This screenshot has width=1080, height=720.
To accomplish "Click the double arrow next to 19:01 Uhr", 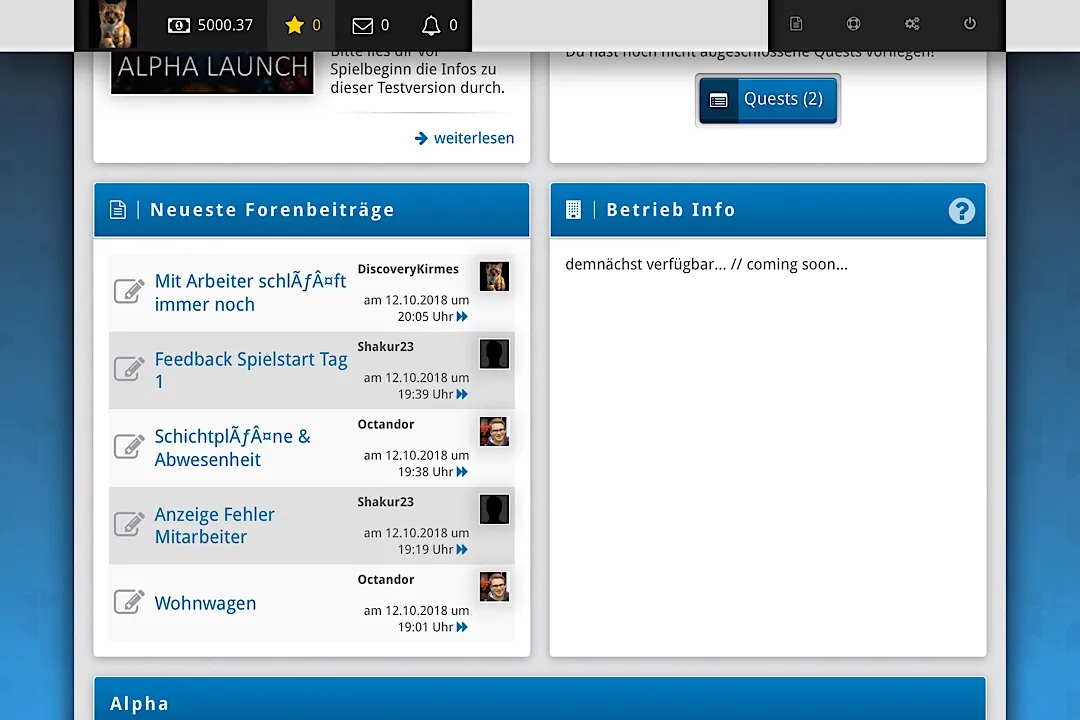I will click(462, 628).
